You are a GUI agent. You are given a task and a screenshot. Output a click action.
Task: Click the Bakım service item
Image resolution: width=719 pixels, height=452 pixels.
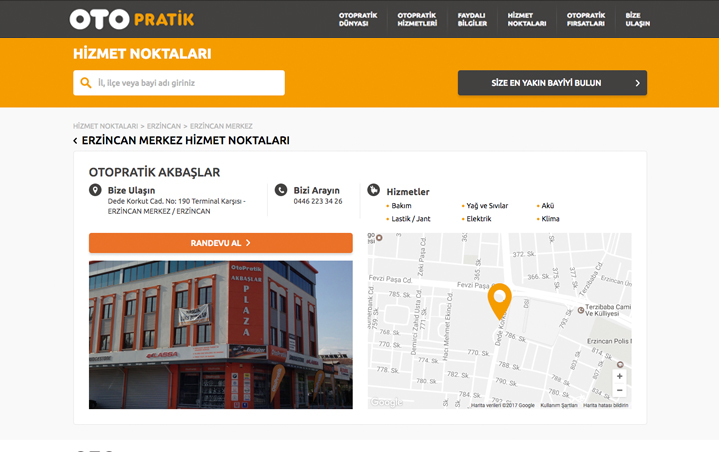click(401, 206)
